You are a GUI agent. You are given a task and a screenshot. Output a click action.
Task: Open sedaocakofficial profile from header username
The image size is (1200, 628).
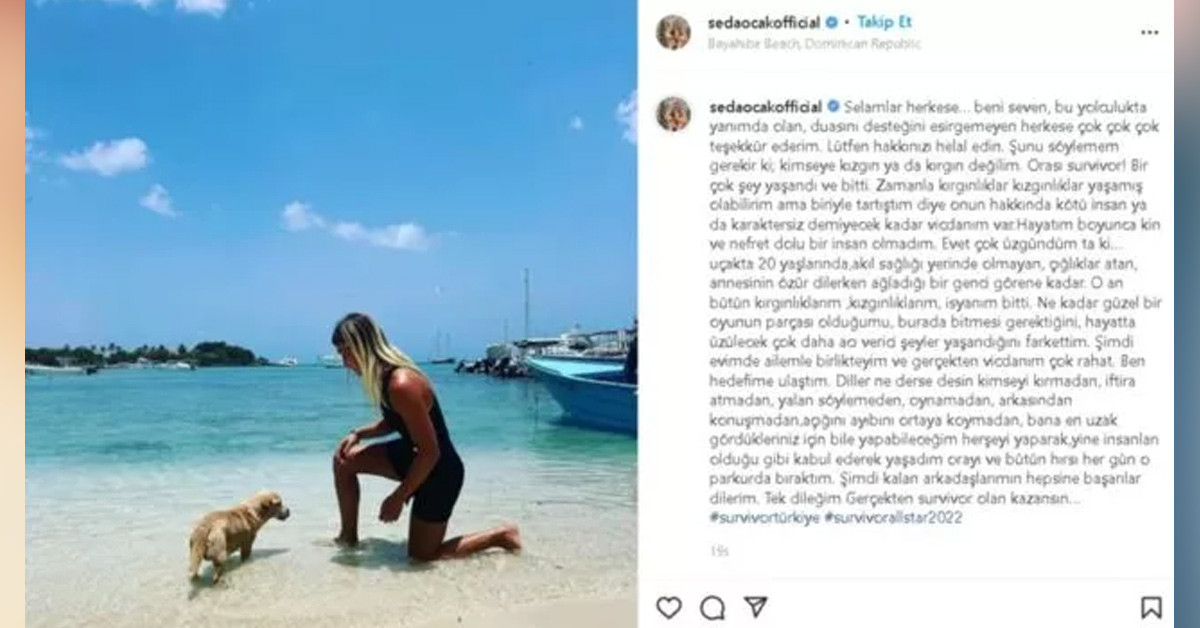[765, 22]
